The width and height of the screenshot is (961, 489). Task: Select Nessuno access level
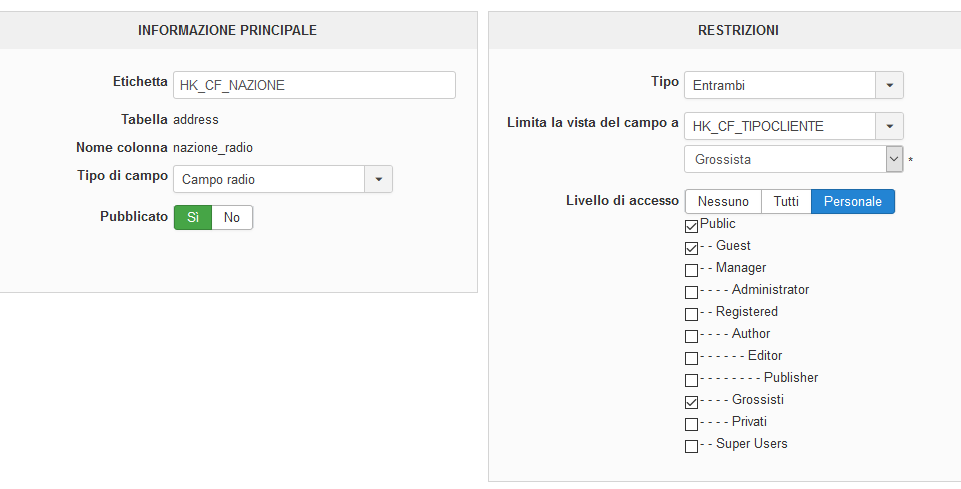[x=722, y=201]
